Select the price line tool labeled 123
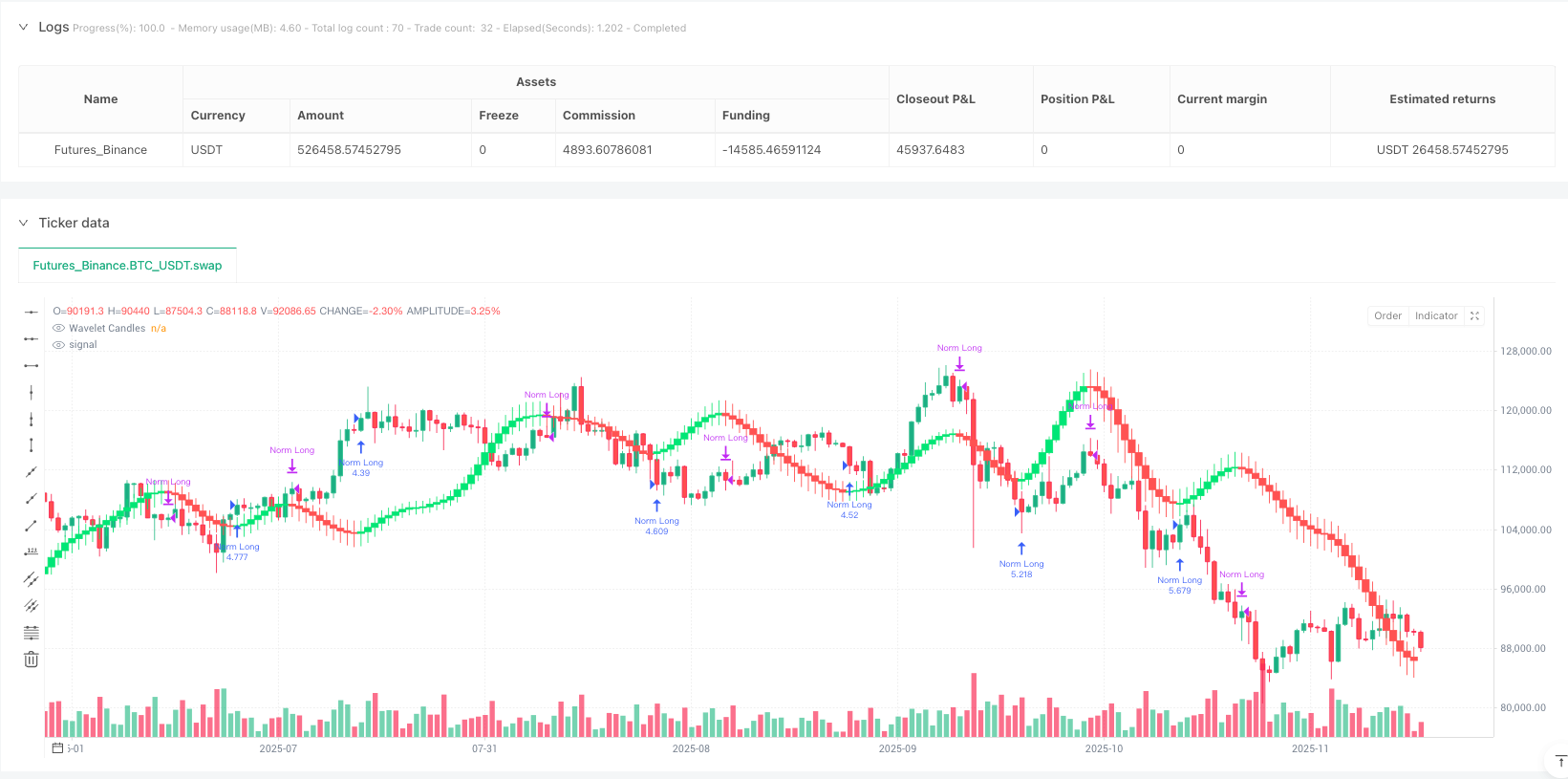The image size is (1568, 779). click(x=32, y=552)
